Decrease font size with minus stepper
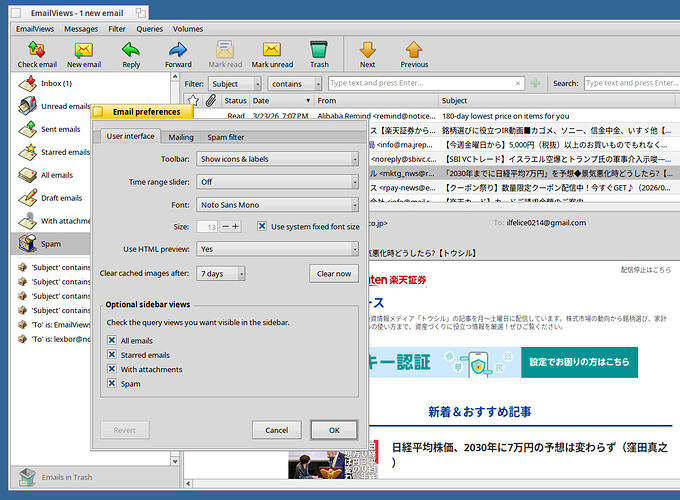 [x=226, y=226]
